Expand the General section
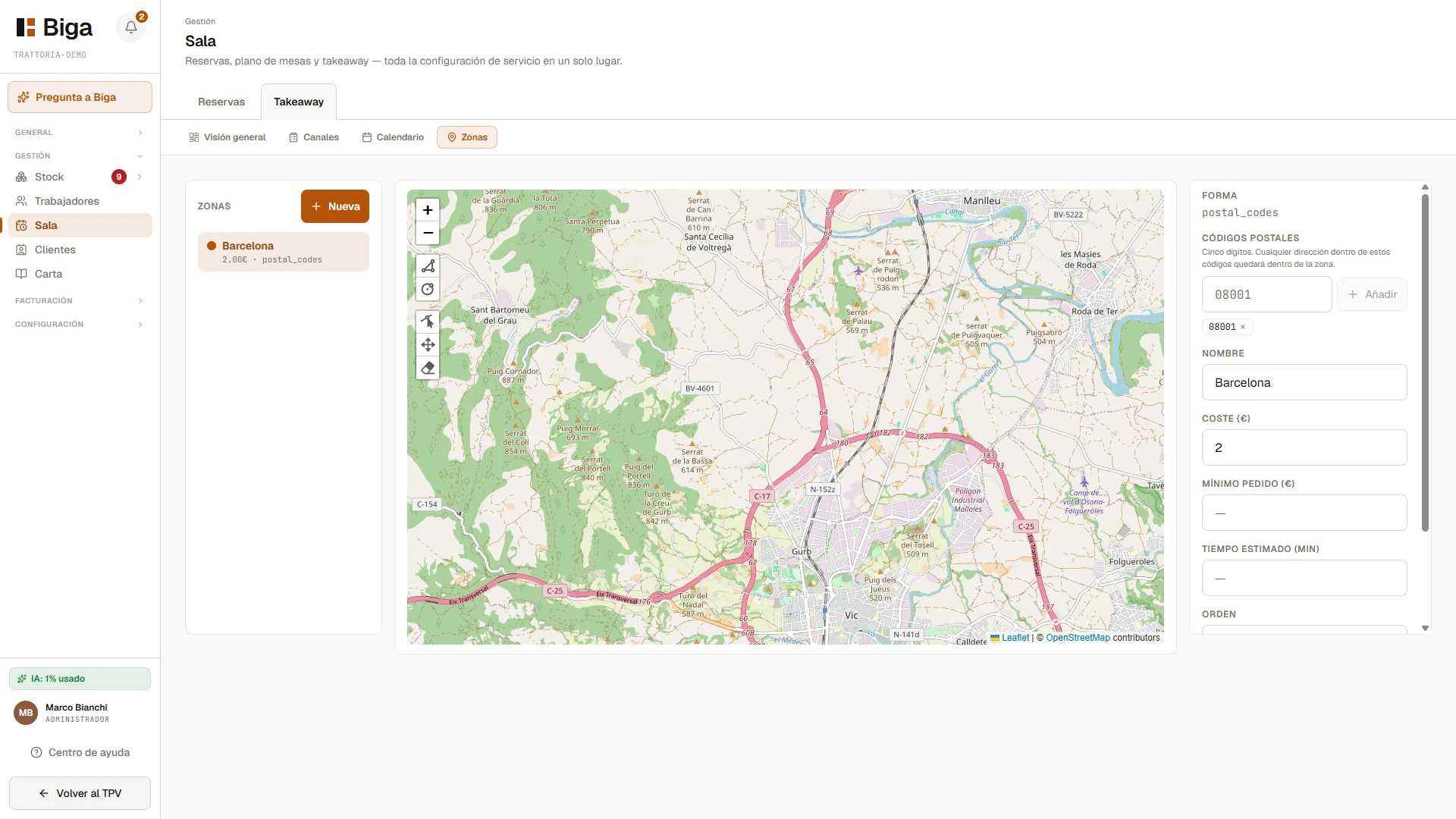This screenshot has width=1456, height=819. [x=79, y=133]
